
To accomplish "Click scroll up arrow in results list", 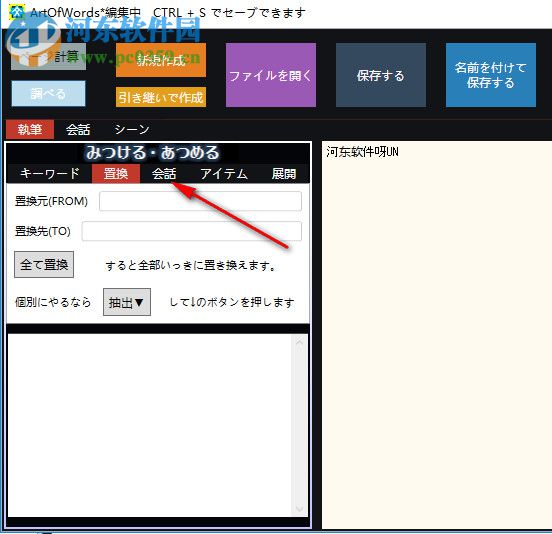I will coord(300,343).
